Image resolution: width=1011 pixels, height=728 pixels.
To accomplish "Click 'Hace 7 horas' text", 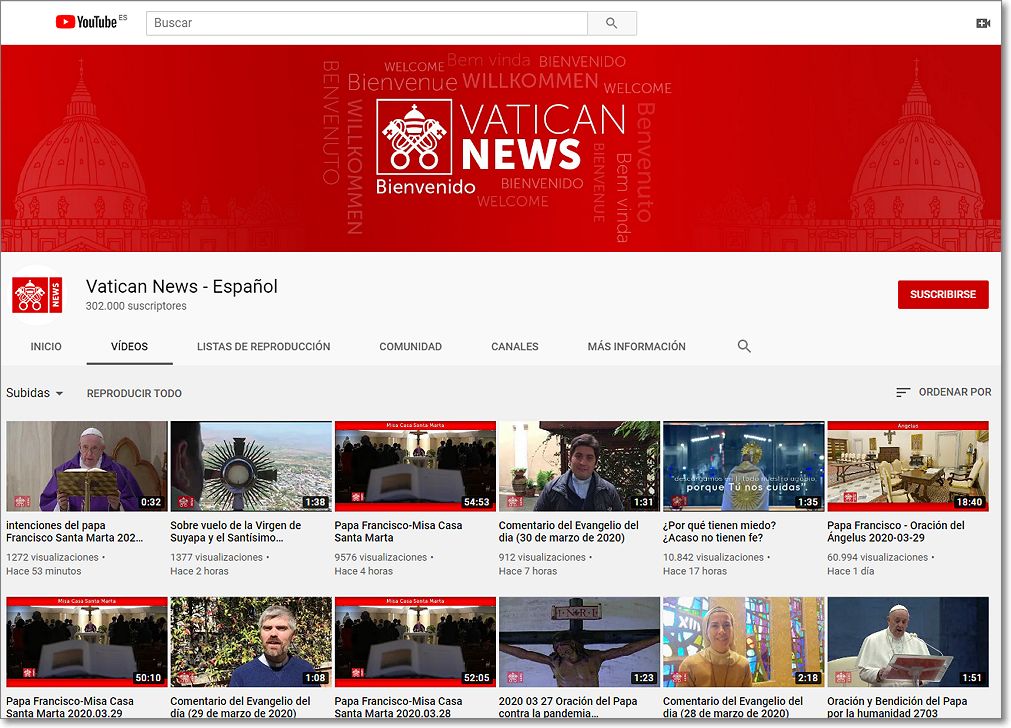I will point(528,571).
